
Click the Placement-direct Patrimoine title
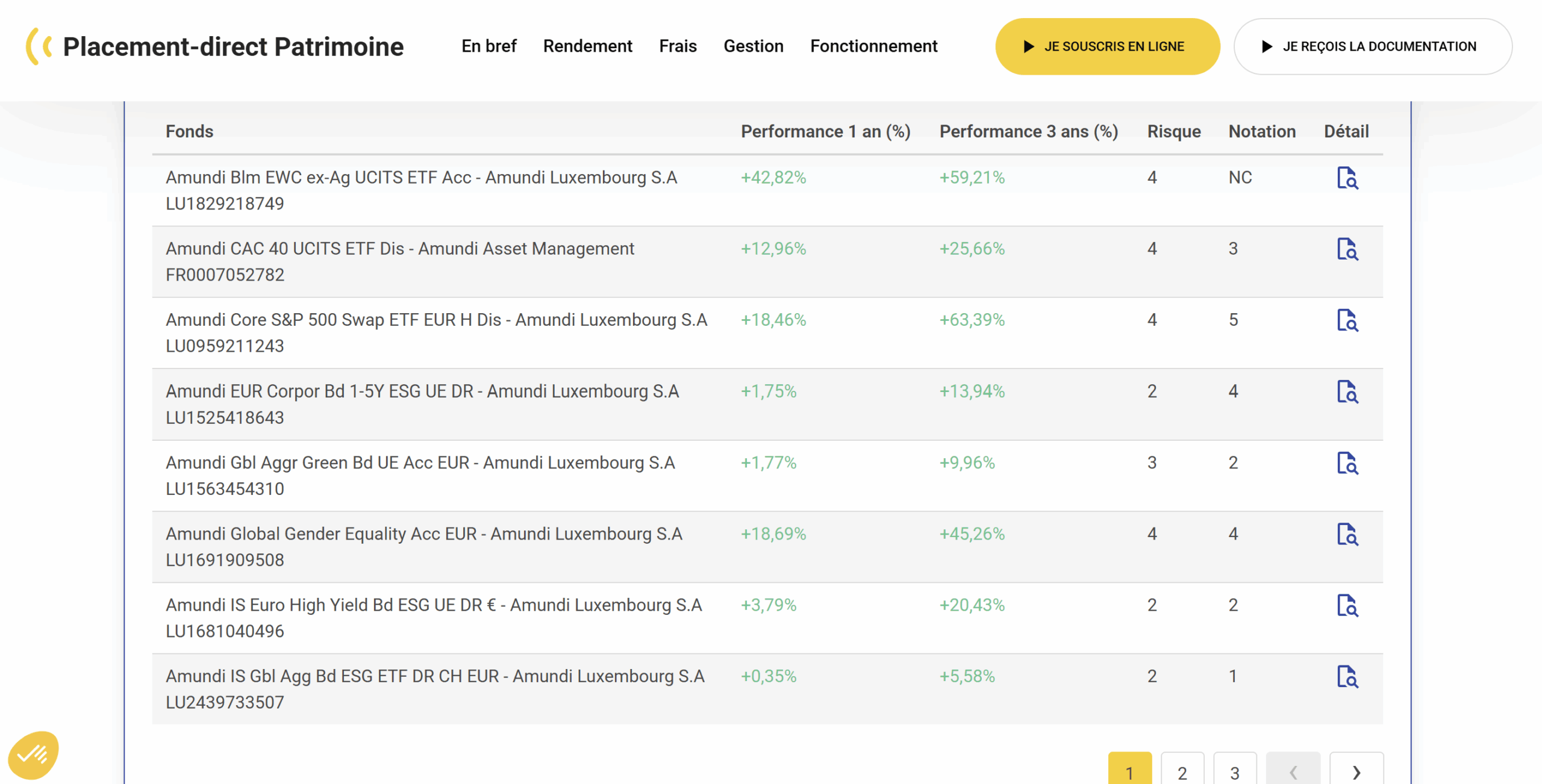pos(233,46)
